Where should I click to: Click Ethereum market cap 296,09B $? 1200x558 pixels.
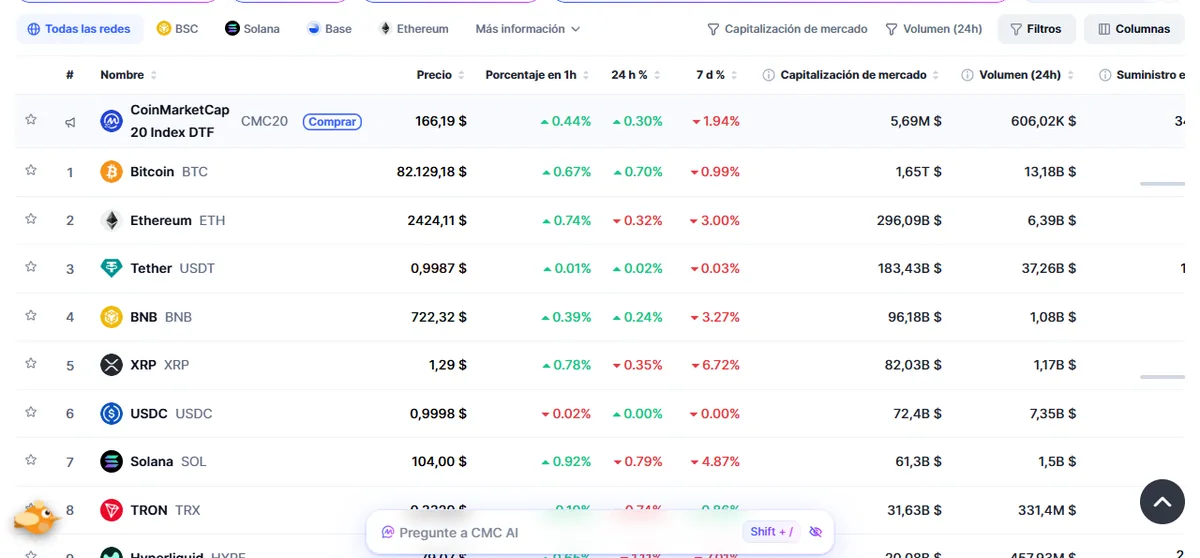point(909,220)
